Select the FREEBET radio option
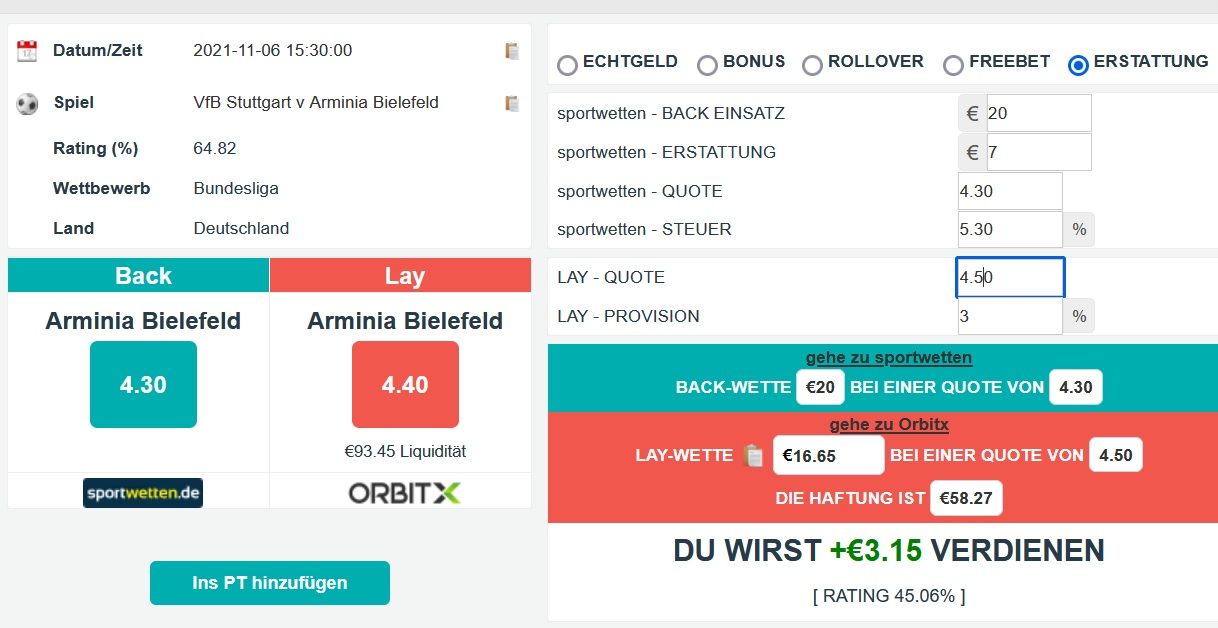This screenshot has height=628, width=1218. [953, 65]
